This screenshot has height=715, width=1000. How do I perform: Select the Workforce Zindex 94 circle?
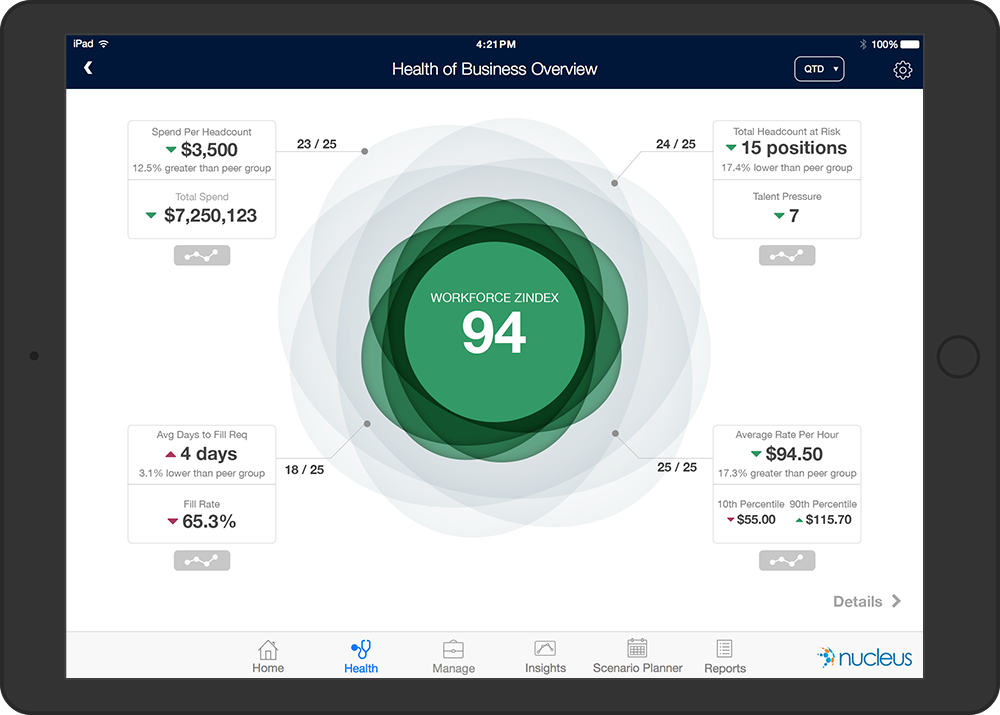click(494, 332)
